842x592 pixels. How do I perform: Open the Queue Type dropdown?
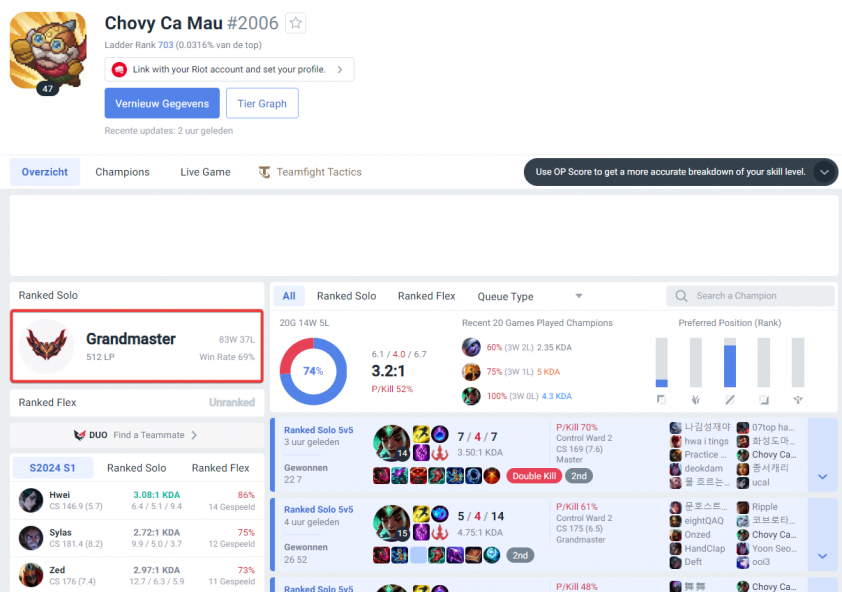(529, 296)
